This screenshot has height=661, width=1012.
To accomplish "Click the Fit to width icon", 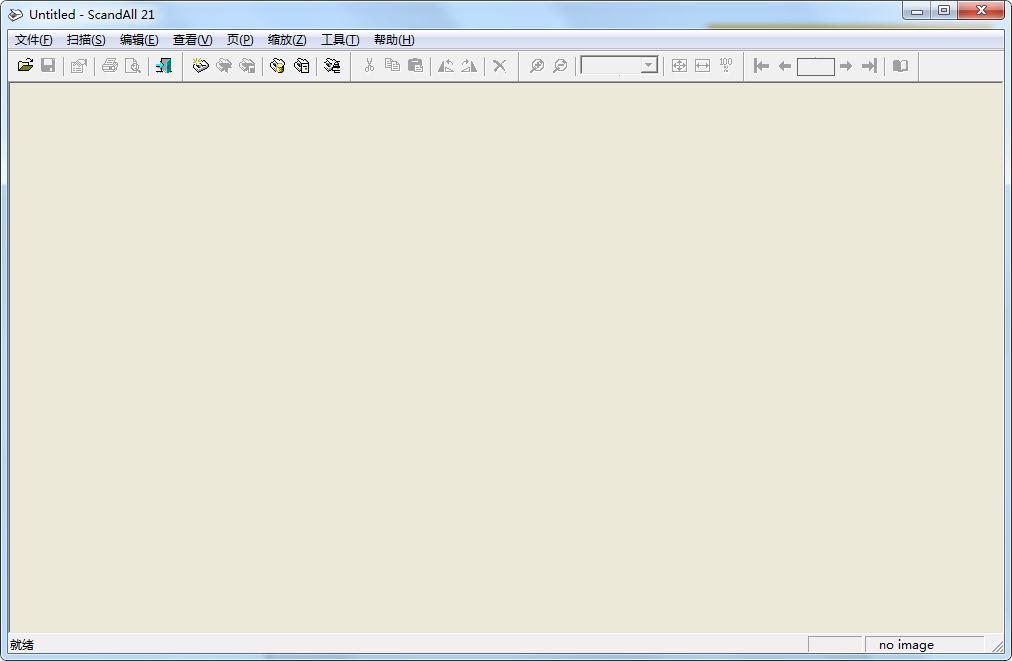I will tap(702, 66).
